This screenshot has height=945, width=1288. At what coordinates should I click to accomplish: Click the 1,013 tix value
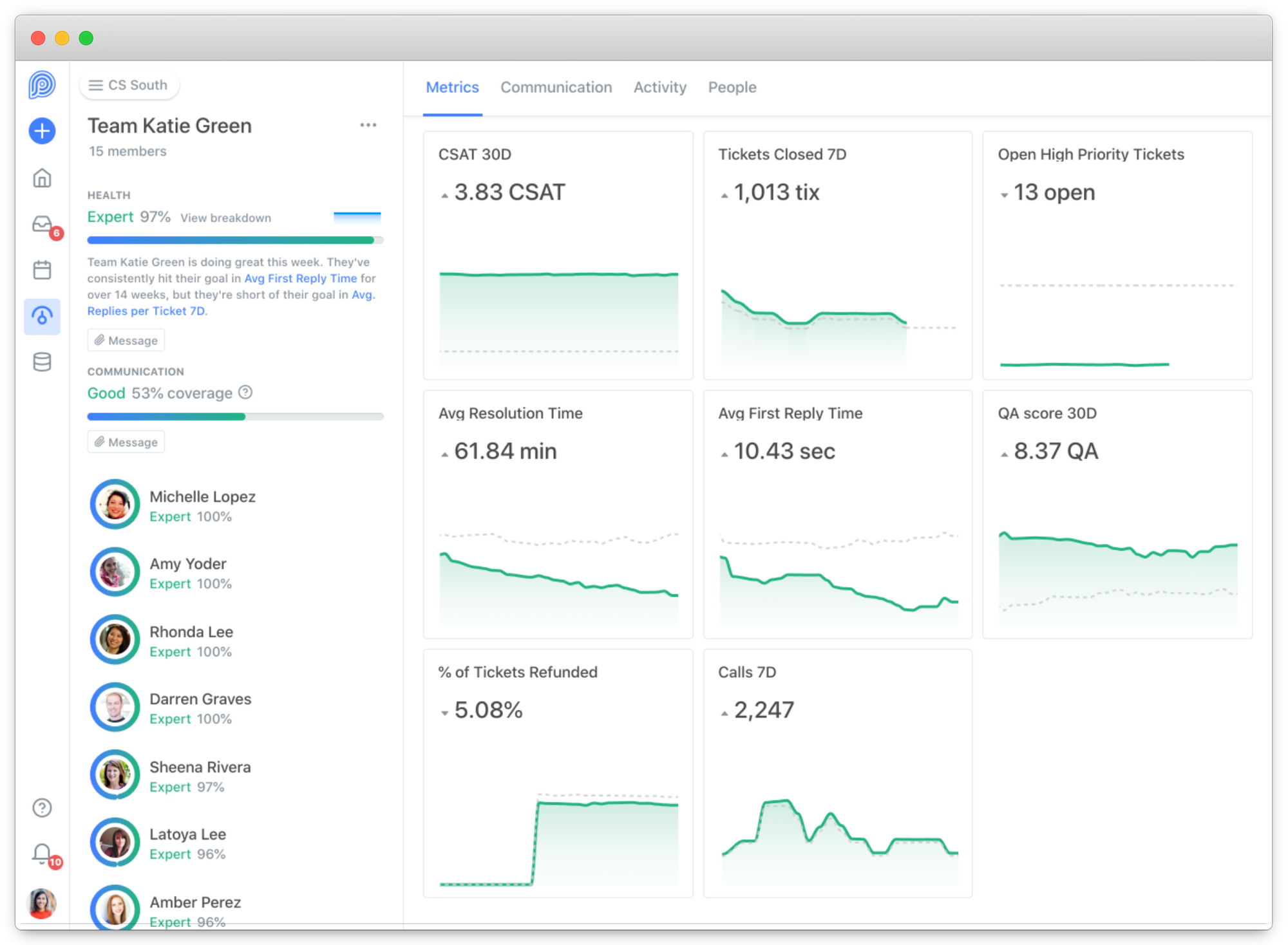[777, 192]
